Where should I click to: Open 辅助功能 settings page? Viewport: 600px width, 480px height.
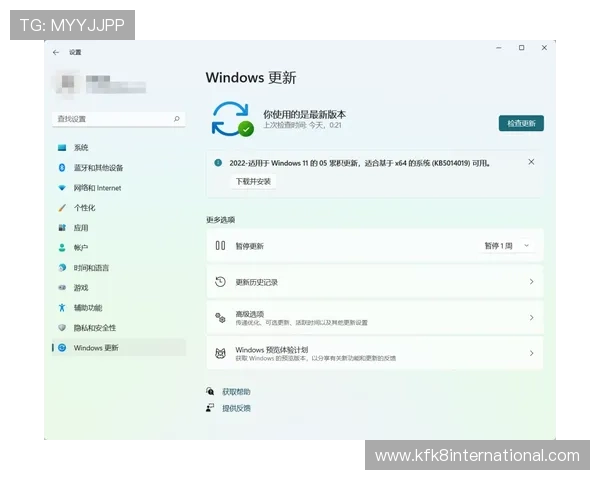point(119,307)
